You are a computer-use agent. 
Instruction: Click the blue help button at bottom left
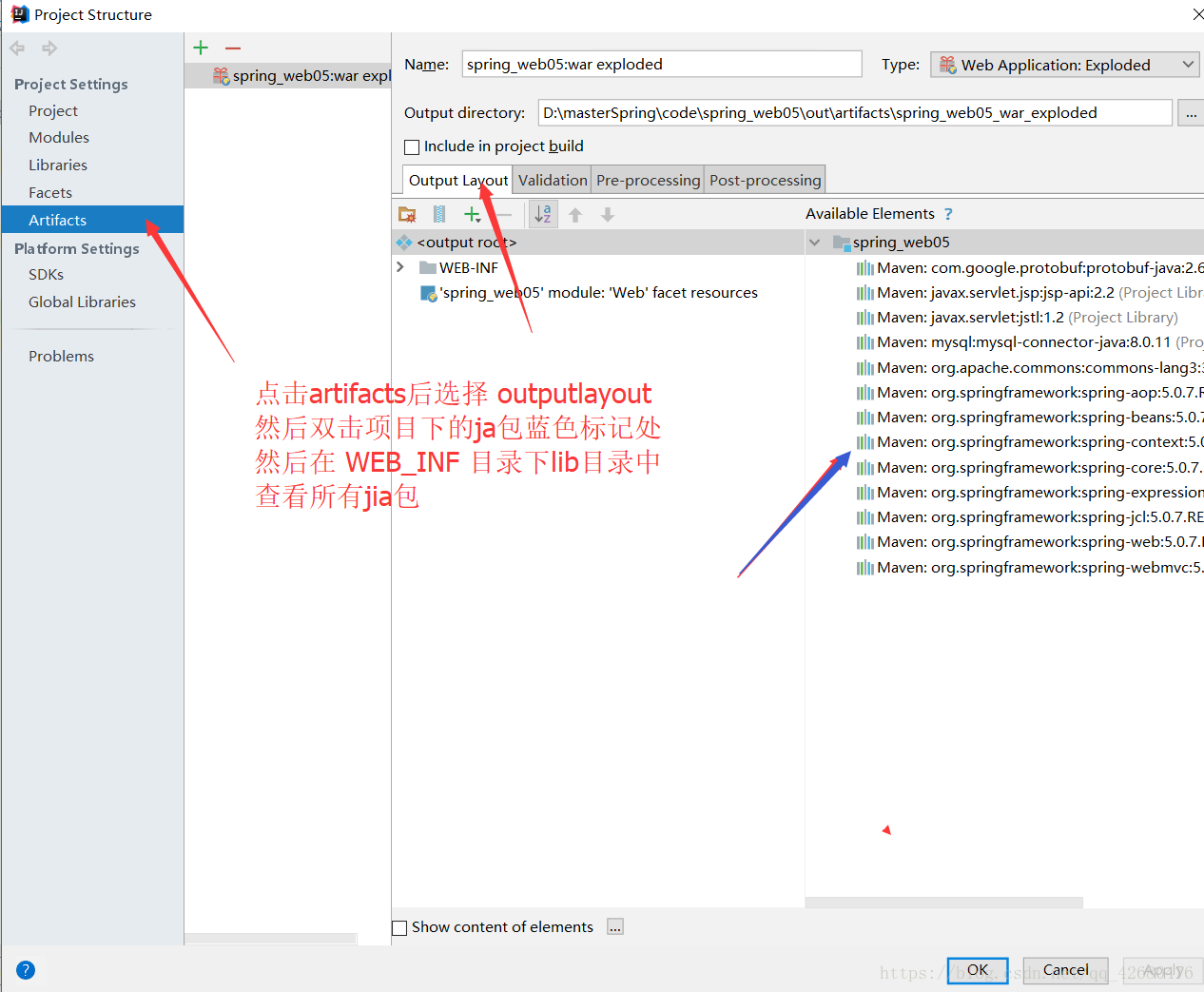tap(26, 970)
